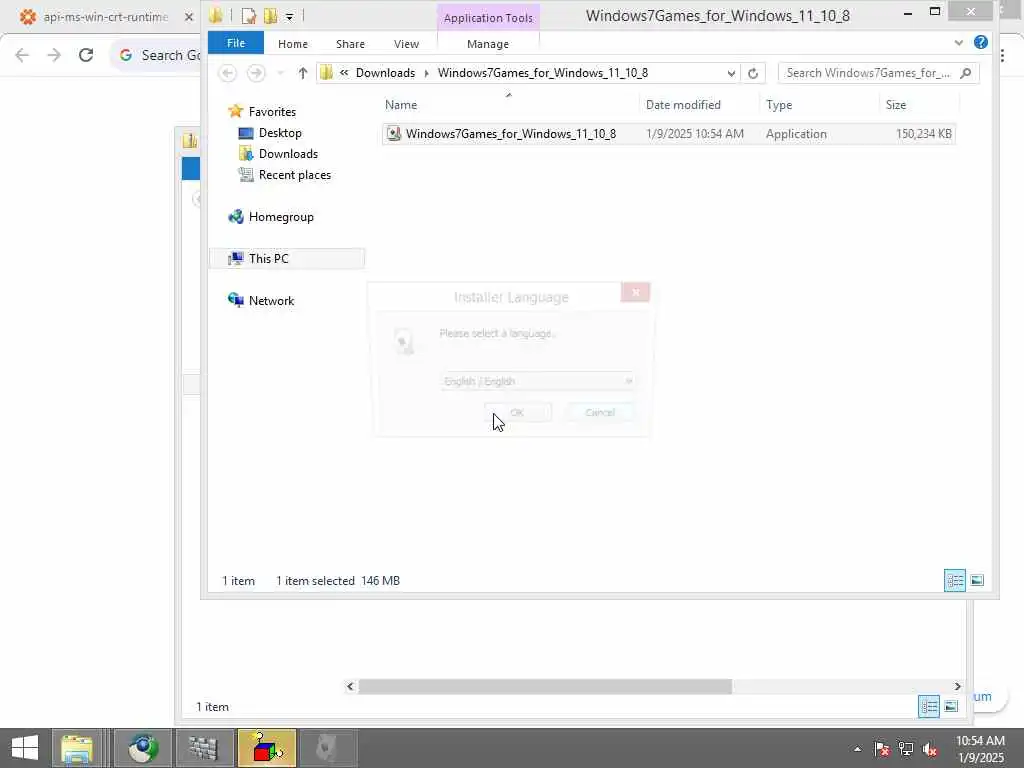Go up one folder level with the Up arrow
The height and width of the screenshot is (768, 1024).
point(302,73)
